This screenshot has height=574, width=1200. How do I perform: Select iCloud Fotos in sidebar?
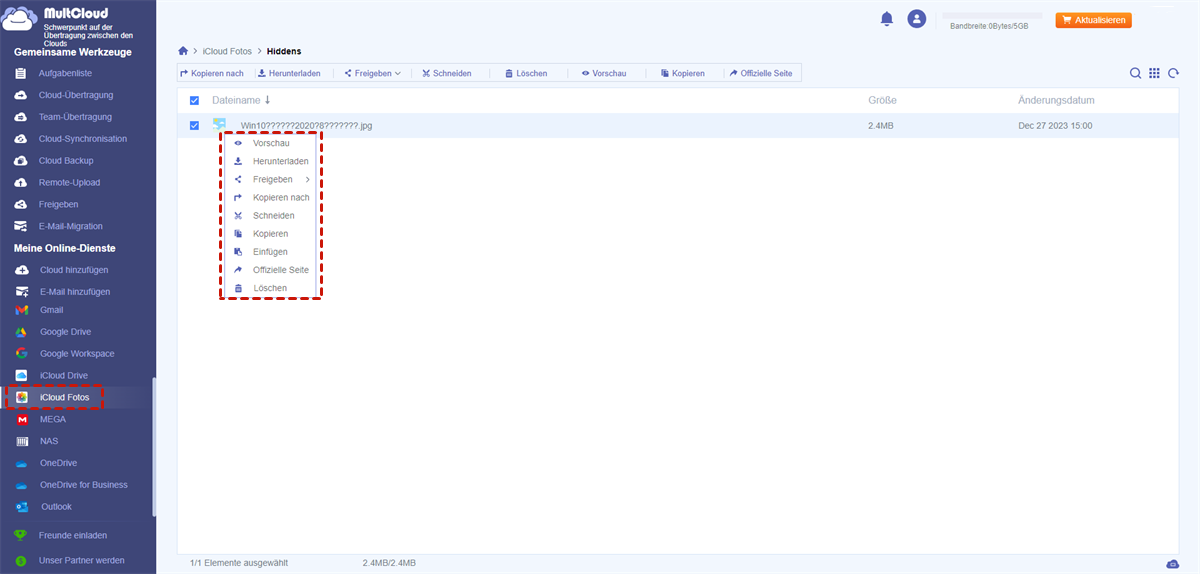coord(64,398)
